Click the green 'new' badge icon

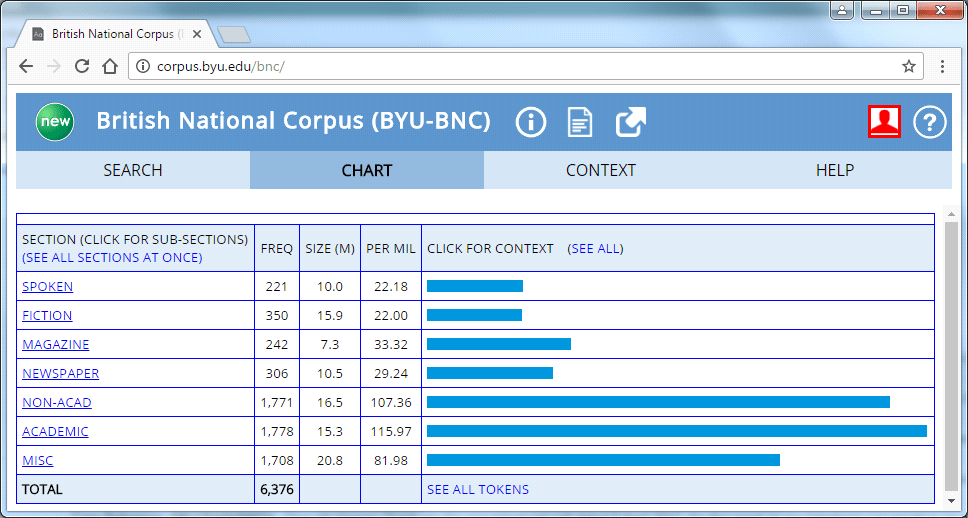coord(55,122)
